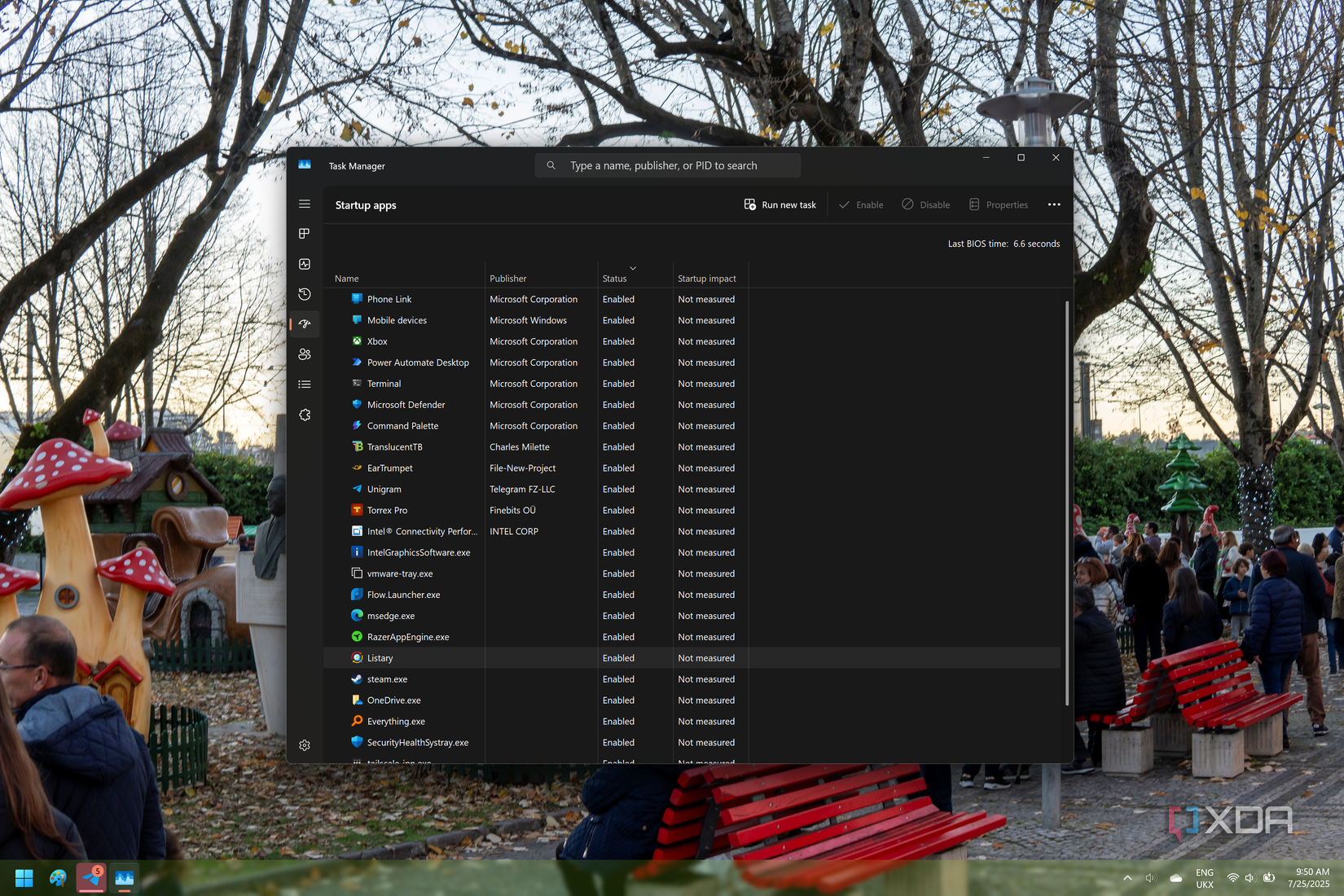Image resolution: width=1344 pixels, height=896 pixels.
Task: Open the more options ellipsis menu
Action: click(x=1054, y=204)
